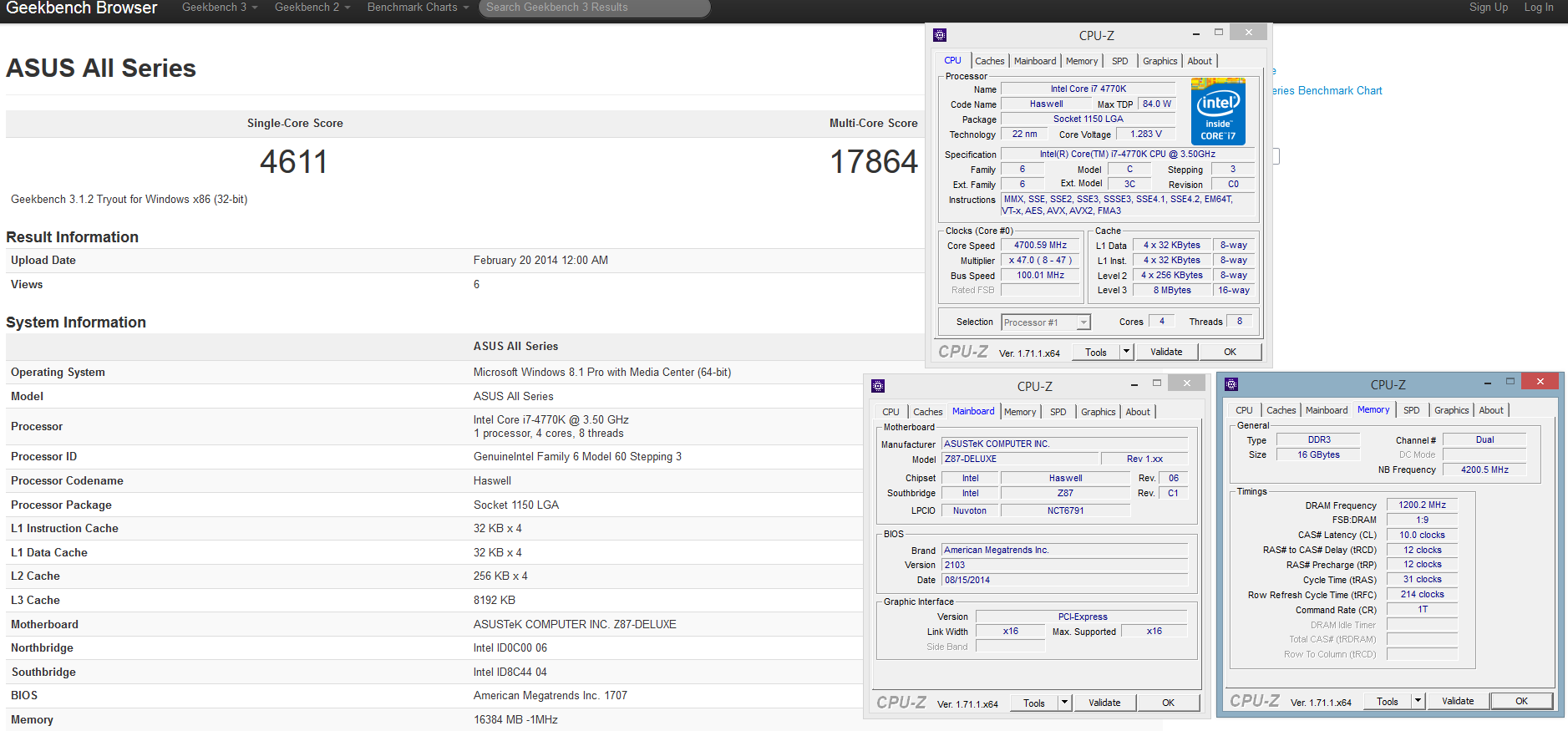Open About tab in CPU window
The image size is (1568, 731).
(1200, 61)
